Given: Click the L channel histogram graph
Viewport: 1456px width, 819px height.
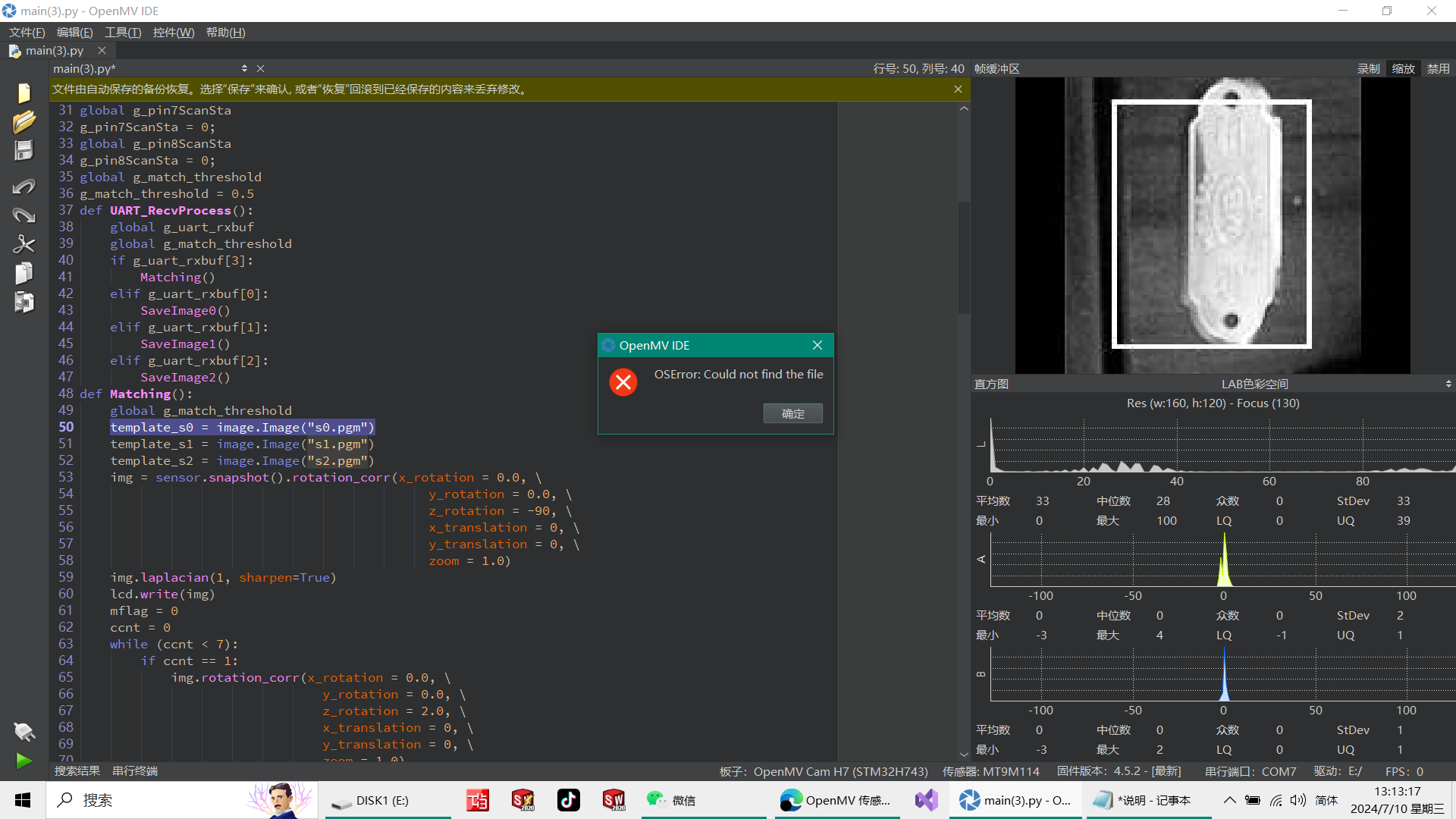Looking at the screenshot, I should tap(1222, 444).
